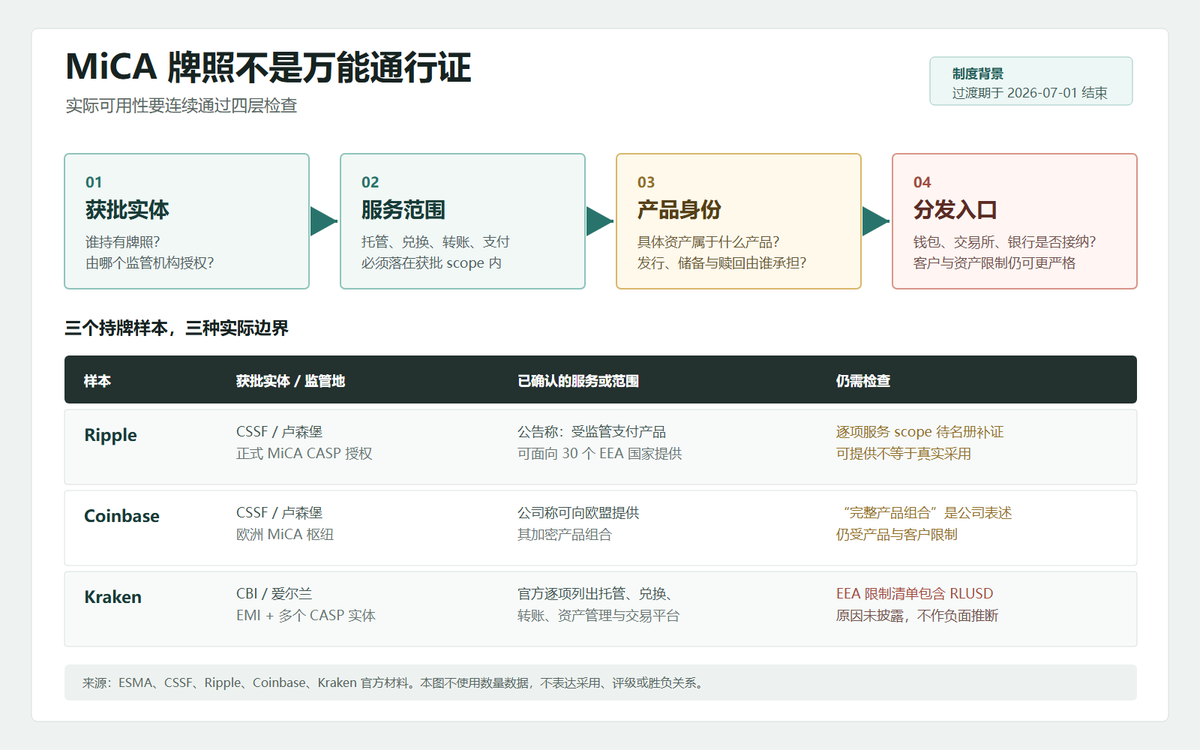Click '其加密产品组合' cell text
Viewport: 1200px width, 750px height.
point(564,534)
